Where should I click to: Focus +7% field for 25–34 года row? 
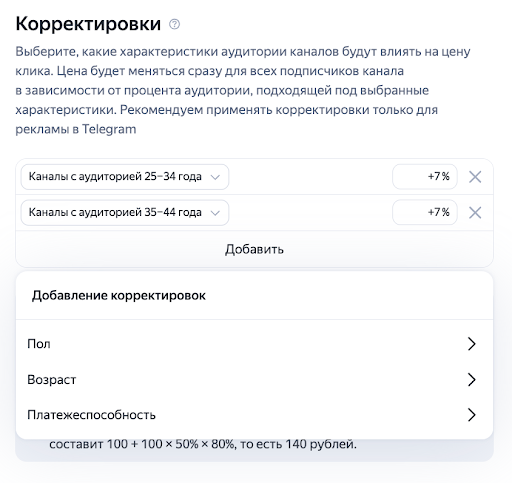(425, 177)
